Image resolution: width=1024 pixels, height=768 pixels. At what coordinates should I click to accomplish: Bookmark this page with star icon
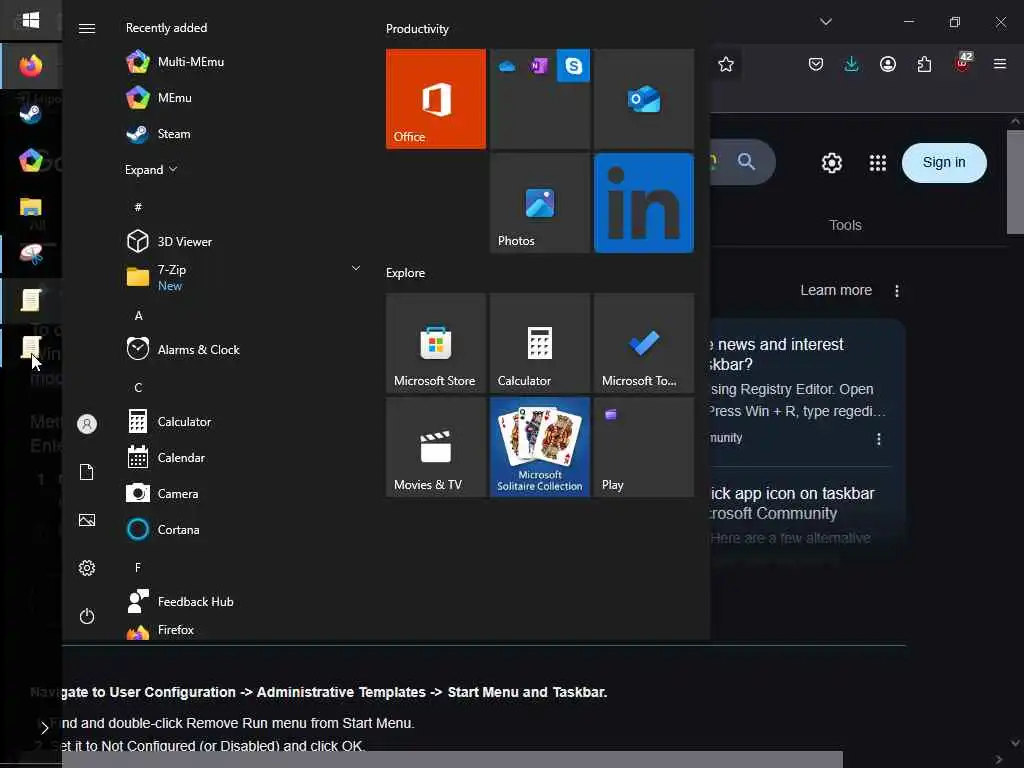click(726, 64)
